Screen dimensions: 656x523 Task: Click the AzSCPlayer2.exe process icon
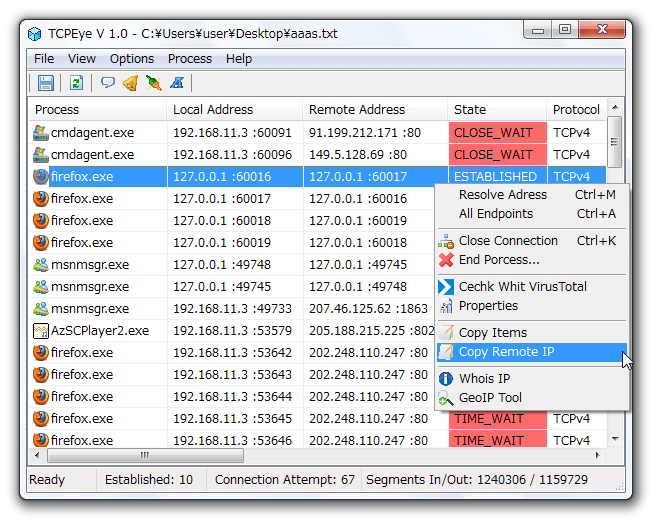click(x=41, y=331)
